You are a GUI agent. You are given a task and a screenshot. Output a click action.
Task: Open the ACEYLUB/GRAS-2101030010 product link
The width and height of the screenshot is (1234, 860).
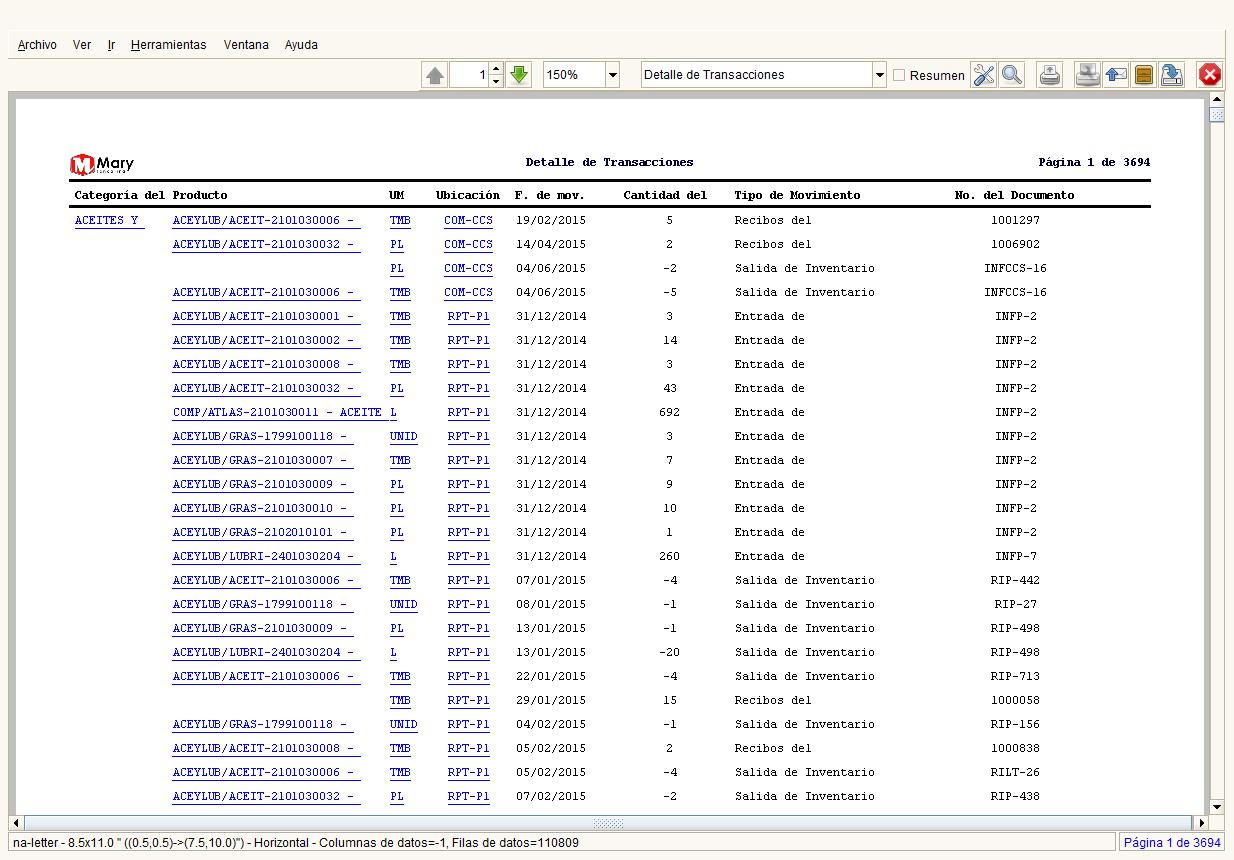261,508
